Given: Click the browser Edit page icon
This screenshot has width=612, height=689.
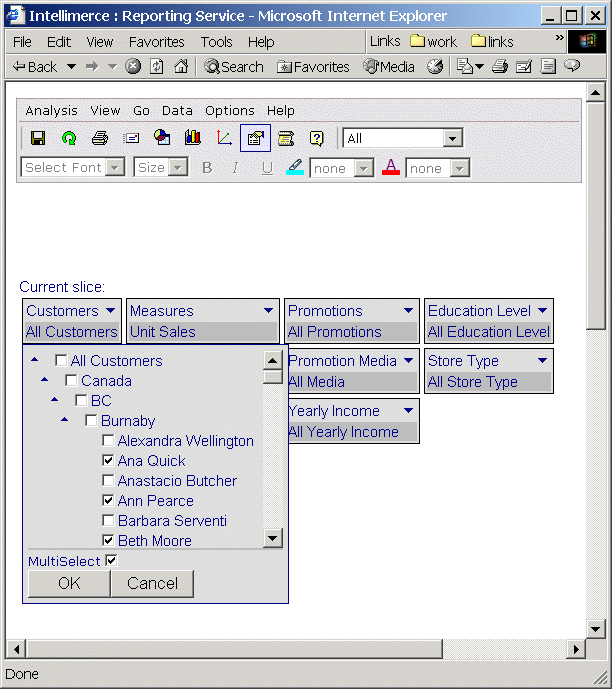Looking at the screenshot, I should (524, 67).
